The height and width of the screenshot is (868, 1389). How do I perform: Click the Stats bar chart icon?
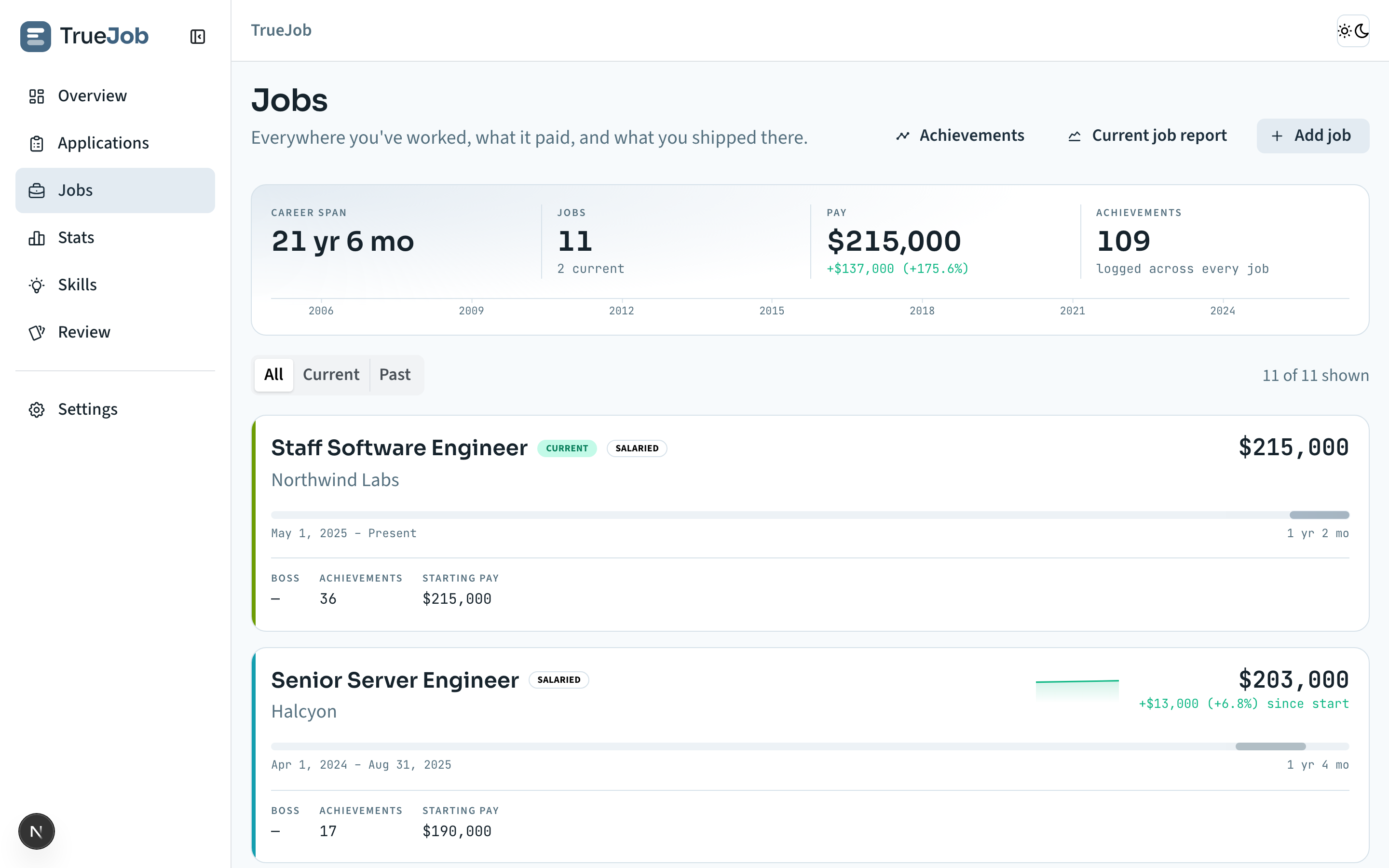37,238
